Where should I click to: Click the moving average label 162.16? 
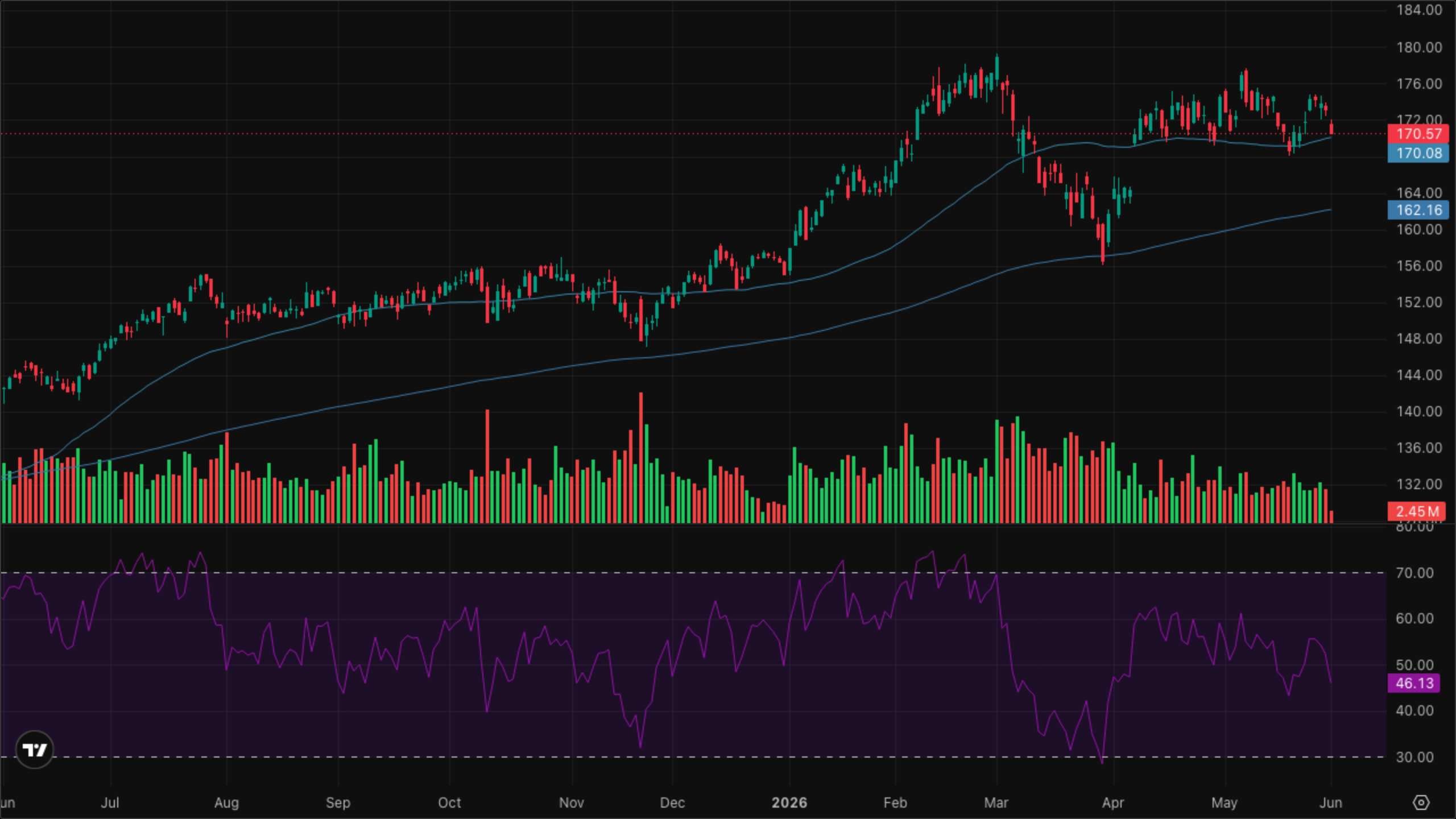[1418, 210]
